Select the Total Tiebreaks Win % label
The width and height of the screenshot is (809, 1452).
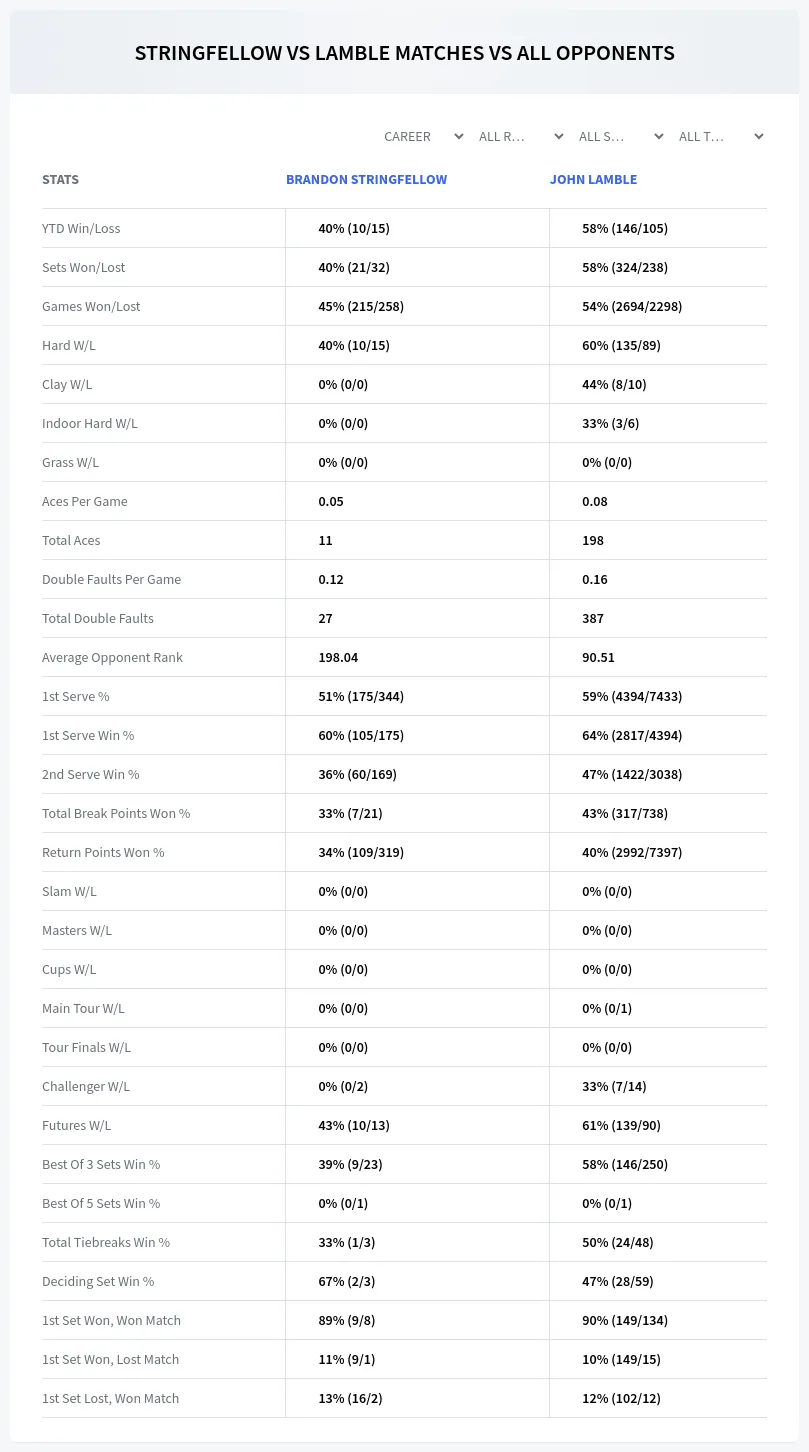click(106, 1242)
